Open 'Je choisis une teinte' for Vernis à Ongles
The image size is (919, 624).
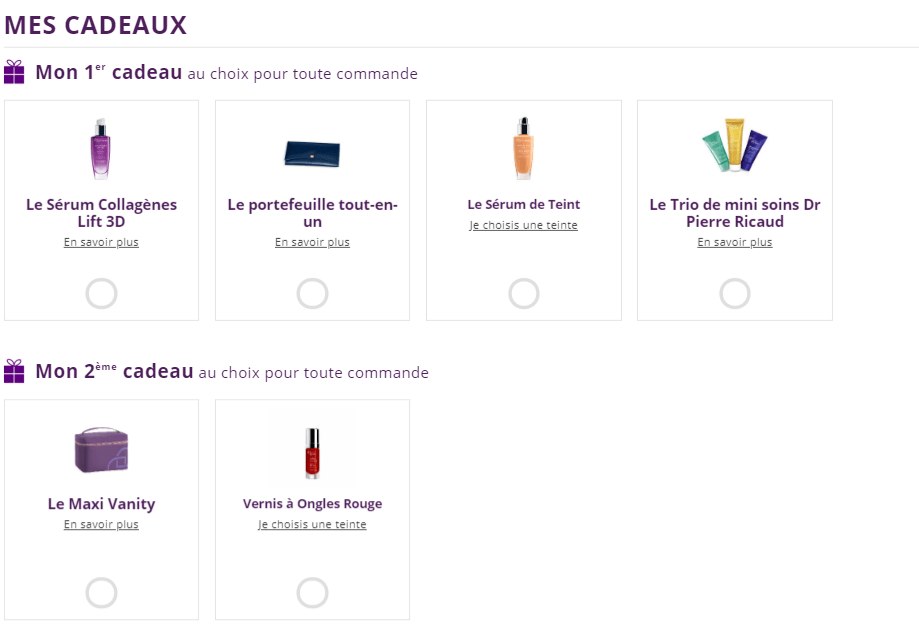click(312, 524)
